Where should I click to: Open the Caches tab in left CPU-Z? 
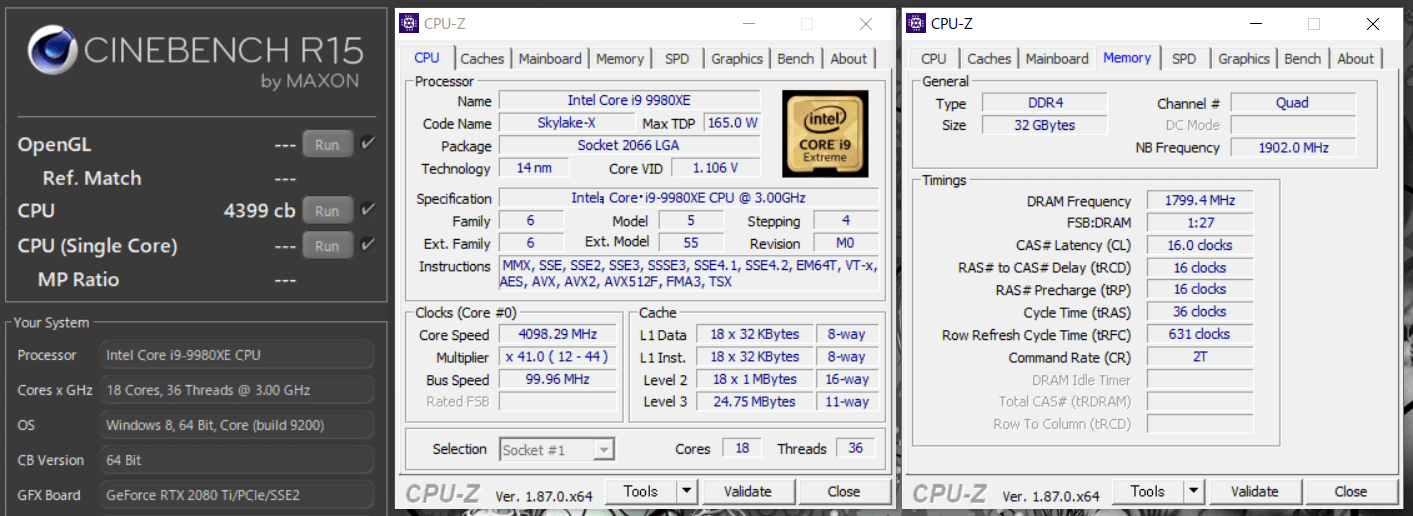coord(483,59)
